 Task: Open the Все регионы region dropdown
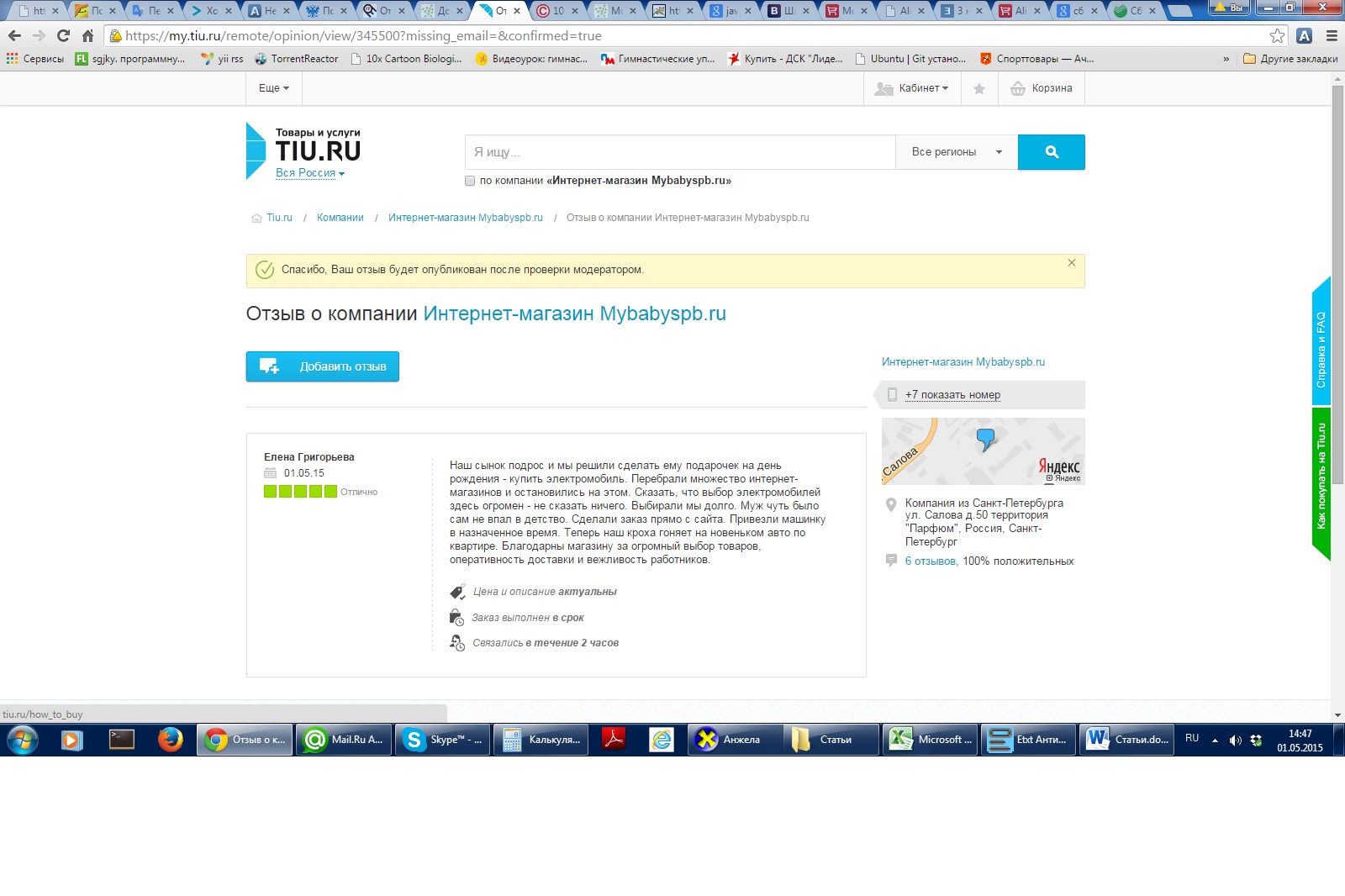point(957,152)
